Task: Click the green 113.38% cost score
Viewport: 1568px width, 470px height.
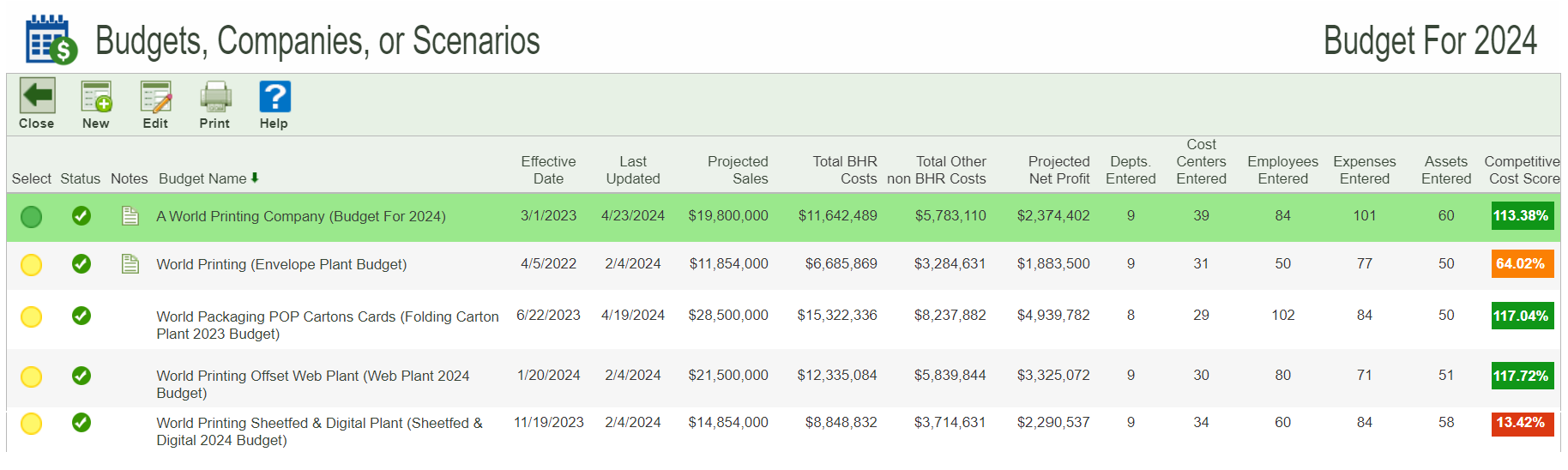Action: (1523, 216)
